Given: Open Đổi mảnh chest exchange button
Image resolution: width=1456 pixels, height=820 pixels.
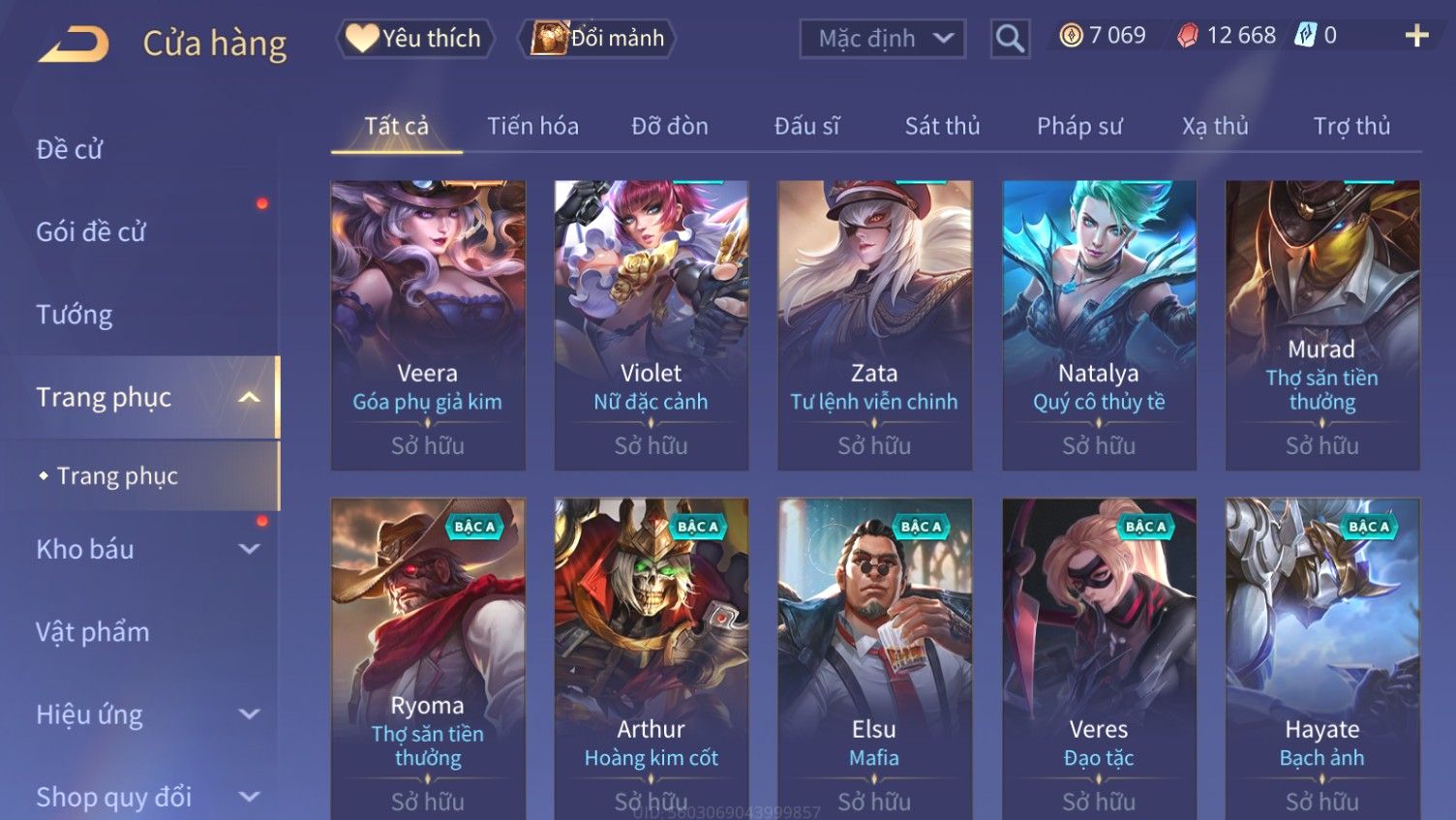Looking at the screenshot, I should [x=597, y=38].
